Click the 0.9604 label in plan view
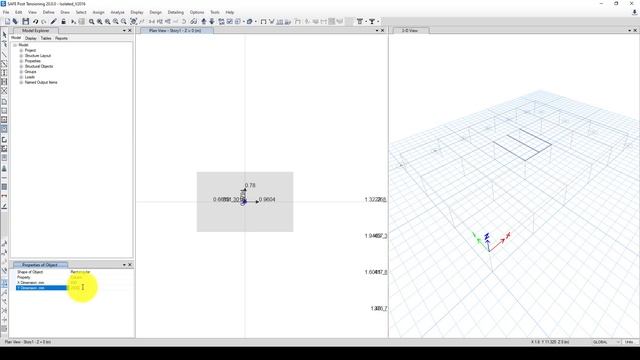 (267, 200)
